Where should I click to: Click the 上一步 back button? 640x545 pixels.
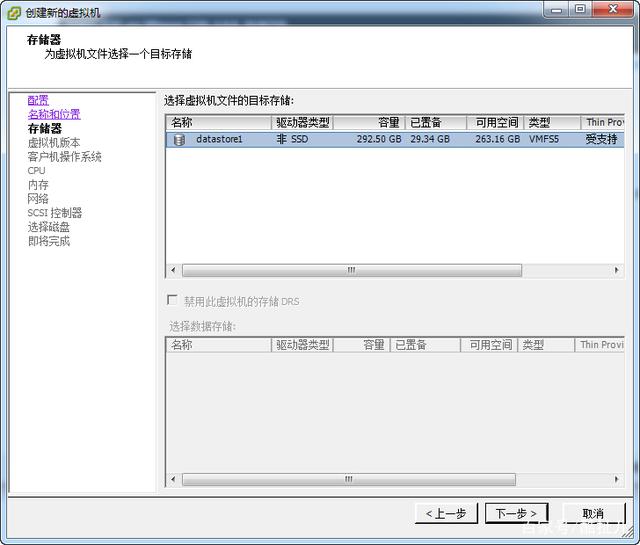[446, 513]
